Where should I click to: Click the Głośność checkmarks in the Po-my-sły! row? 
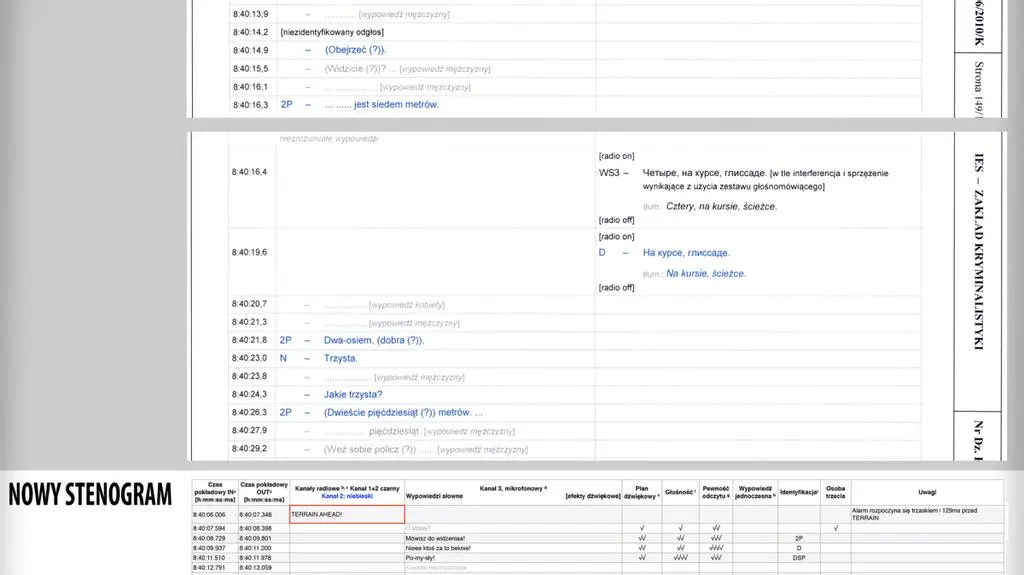click(680, 558)
